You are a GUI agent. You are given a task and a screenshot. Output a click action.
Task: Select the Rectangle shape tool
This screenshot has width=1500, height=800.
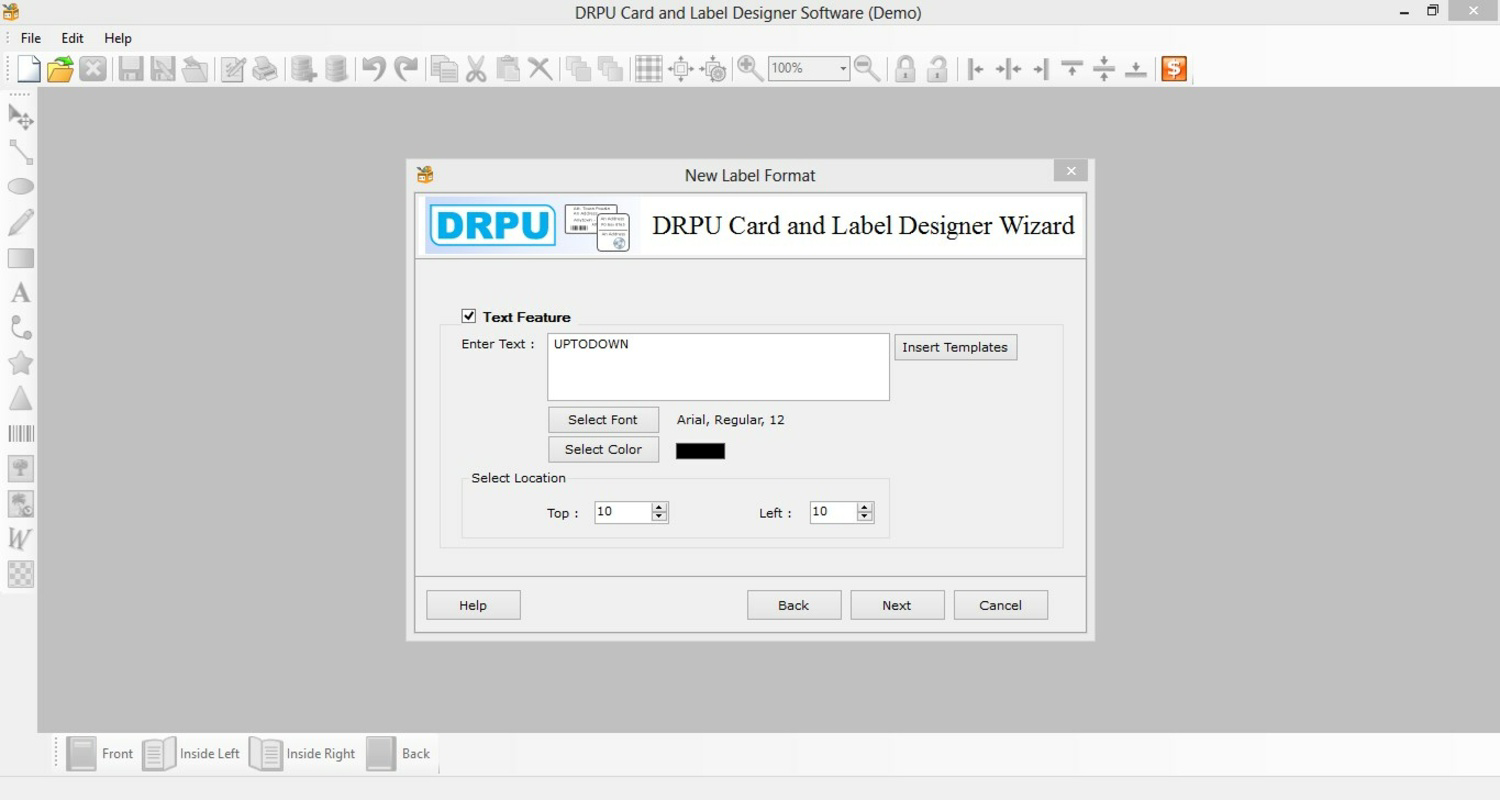[21, 258]
